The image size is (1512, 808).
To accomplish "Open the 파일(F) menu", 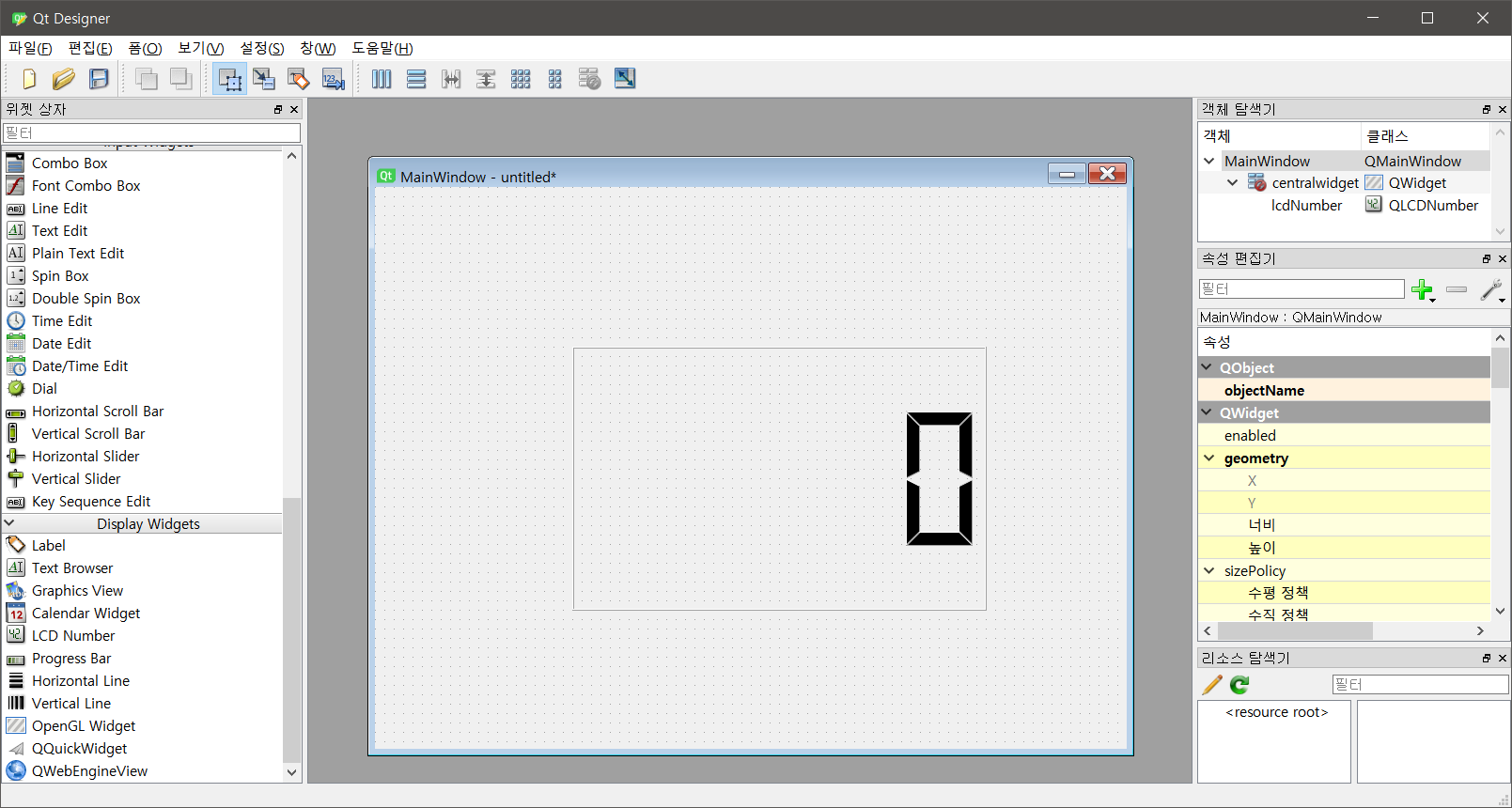I will (x=30, y=48).
